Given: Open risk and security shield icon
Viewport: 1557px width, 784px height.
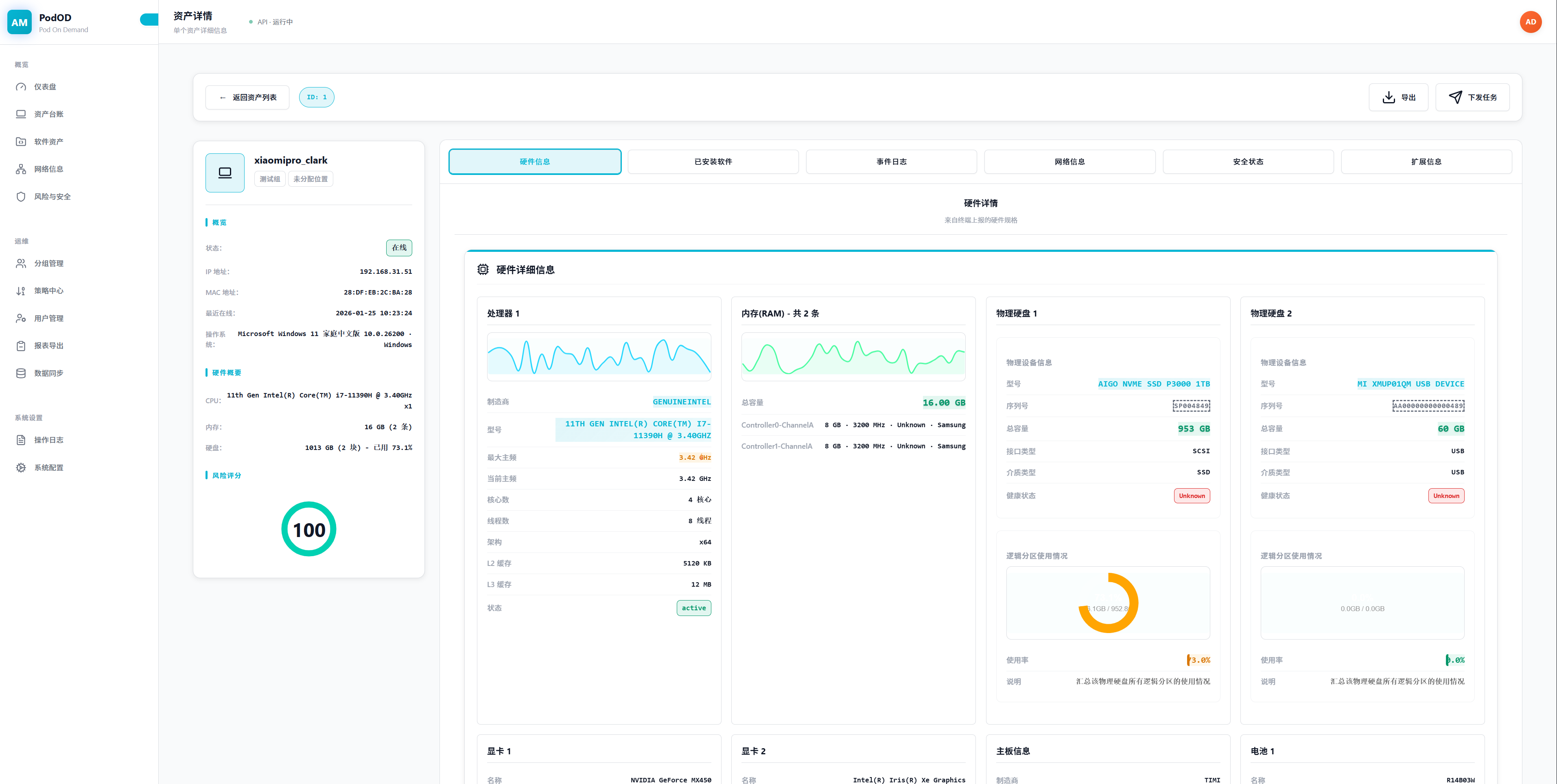Looking at the screenshot, I should tap(21, 197).
